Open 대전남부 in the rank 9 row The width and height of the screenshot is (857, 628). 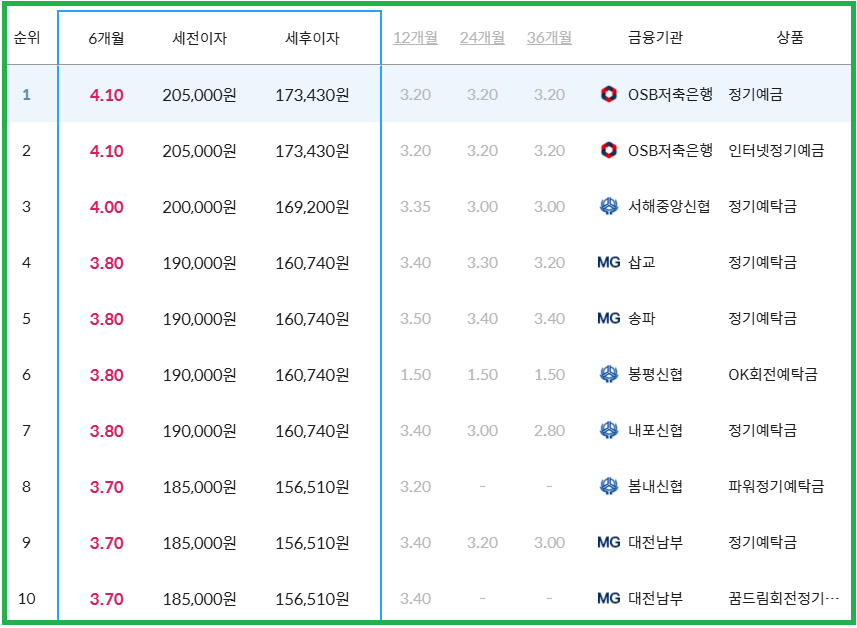tap(655, 542)
